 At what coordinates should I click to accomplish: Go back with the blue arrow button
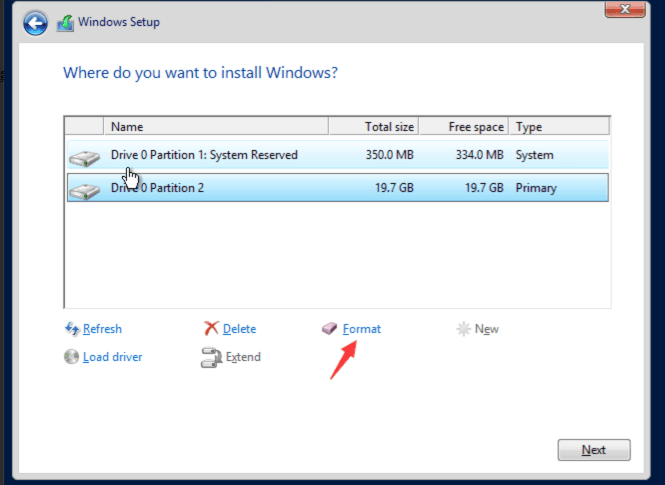35,23
